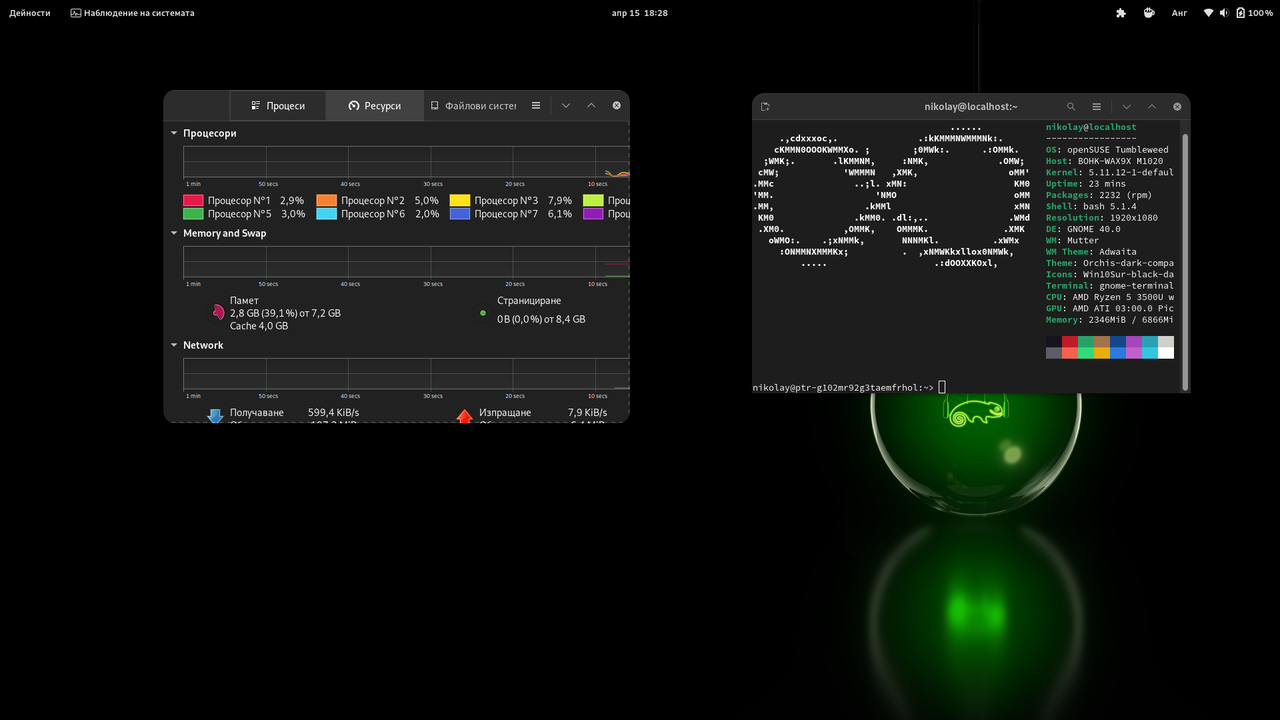Open a new tab in Terminal

[765, 106]
